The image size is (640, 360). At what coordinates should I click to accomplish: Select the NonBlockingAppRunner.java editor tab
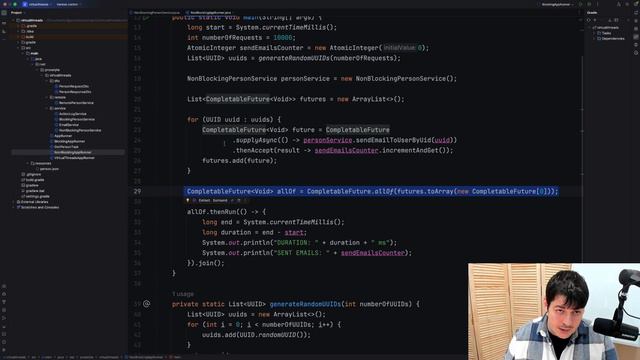tap(210, 13)
